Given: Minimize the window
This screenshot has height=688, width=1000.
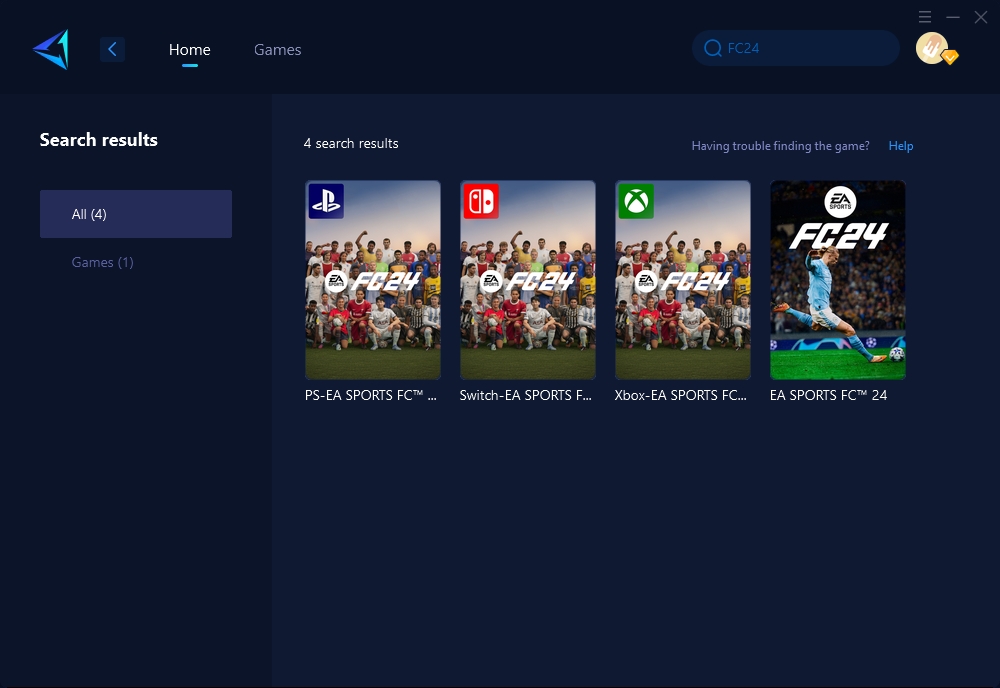Looking at the screenshot, I should point(953,17).
